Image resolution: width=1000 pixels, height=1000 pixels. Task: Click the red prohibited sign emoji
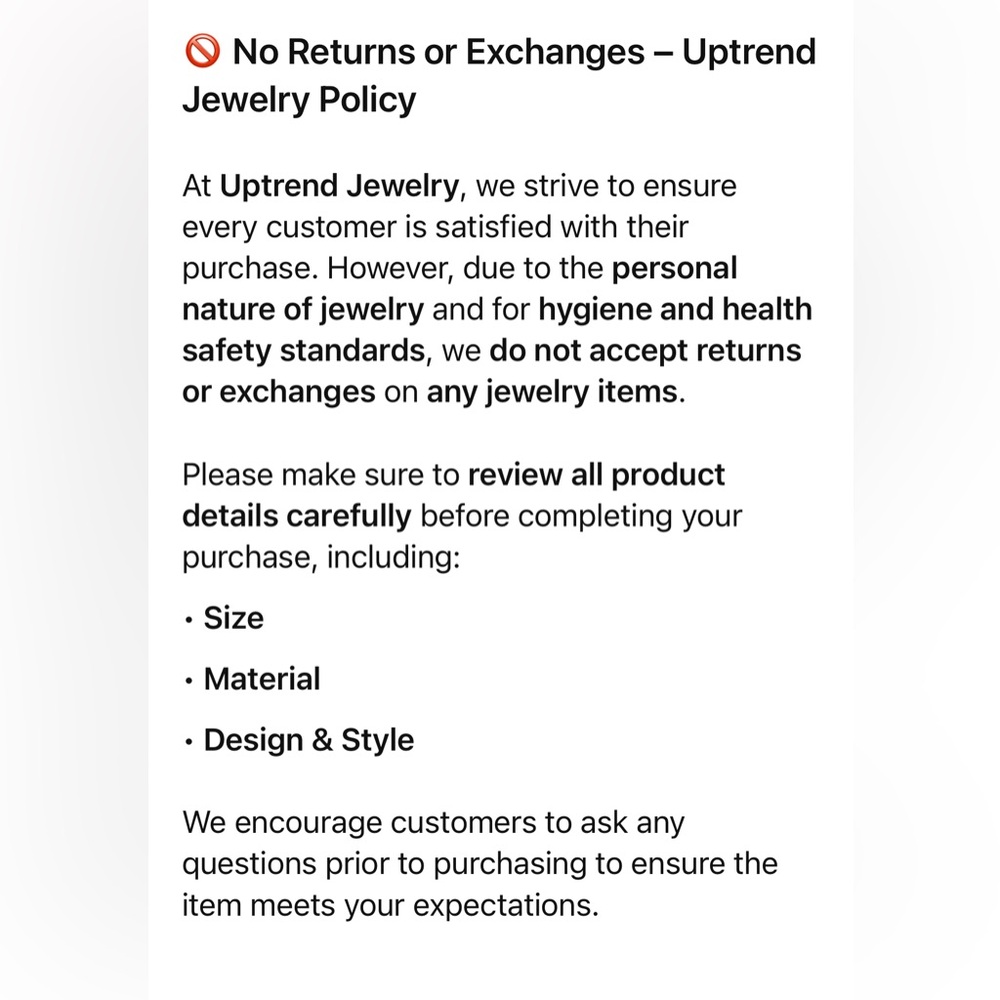202,52
